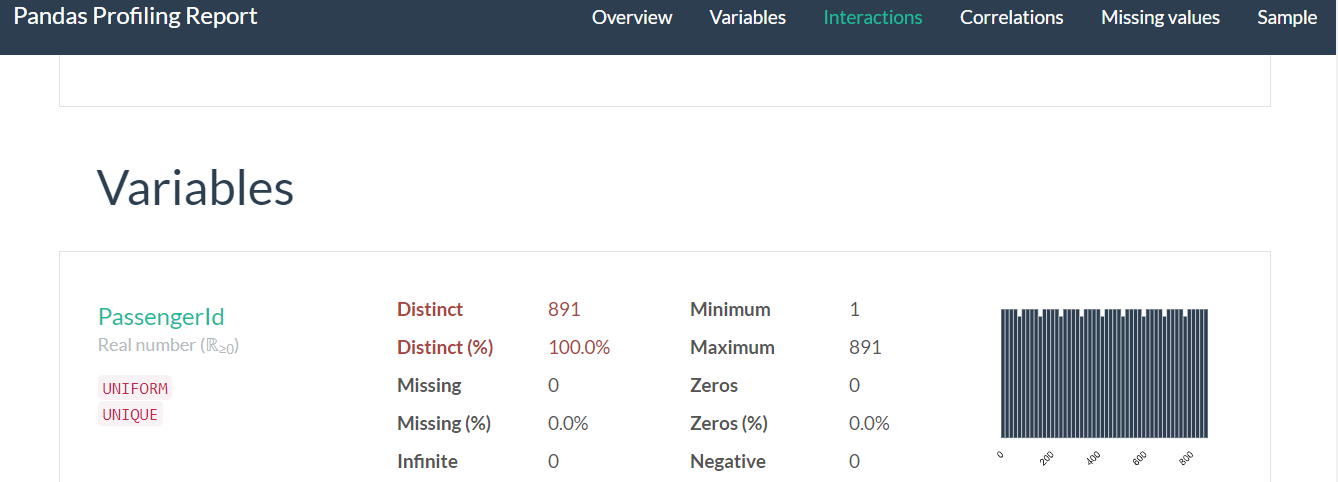
Task: Click the Maximum label
Action: coord(732,347)
